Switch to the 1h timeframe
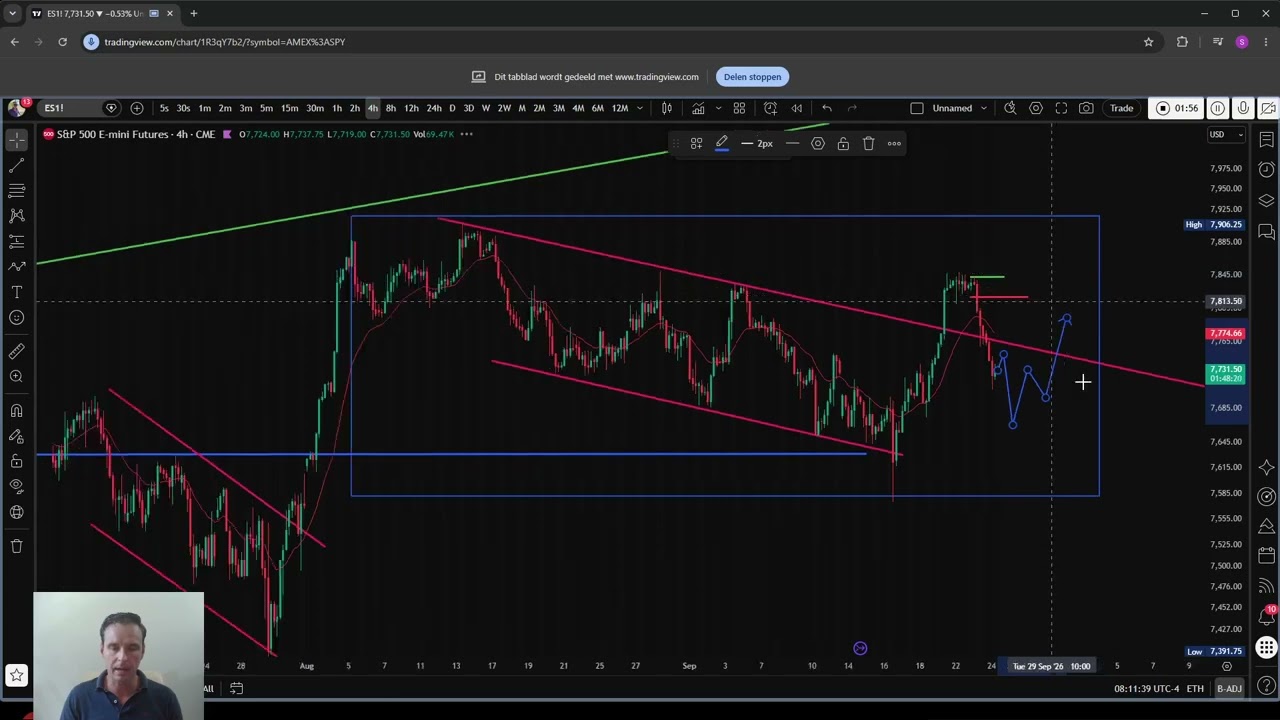The height and width of the screenshot is (720, 1280). coord(337,108)
